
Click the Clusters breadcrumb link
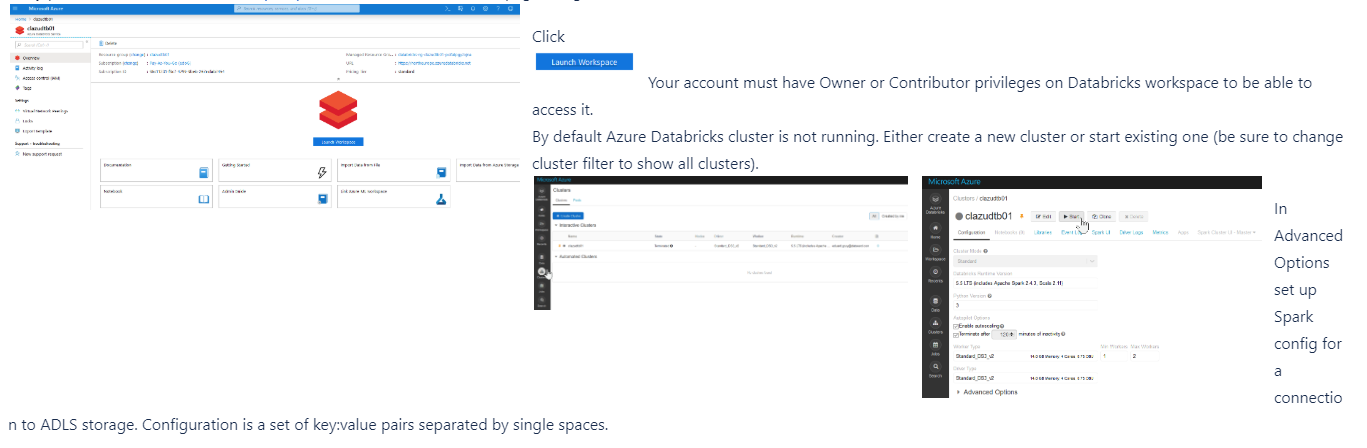coord(964,198)
